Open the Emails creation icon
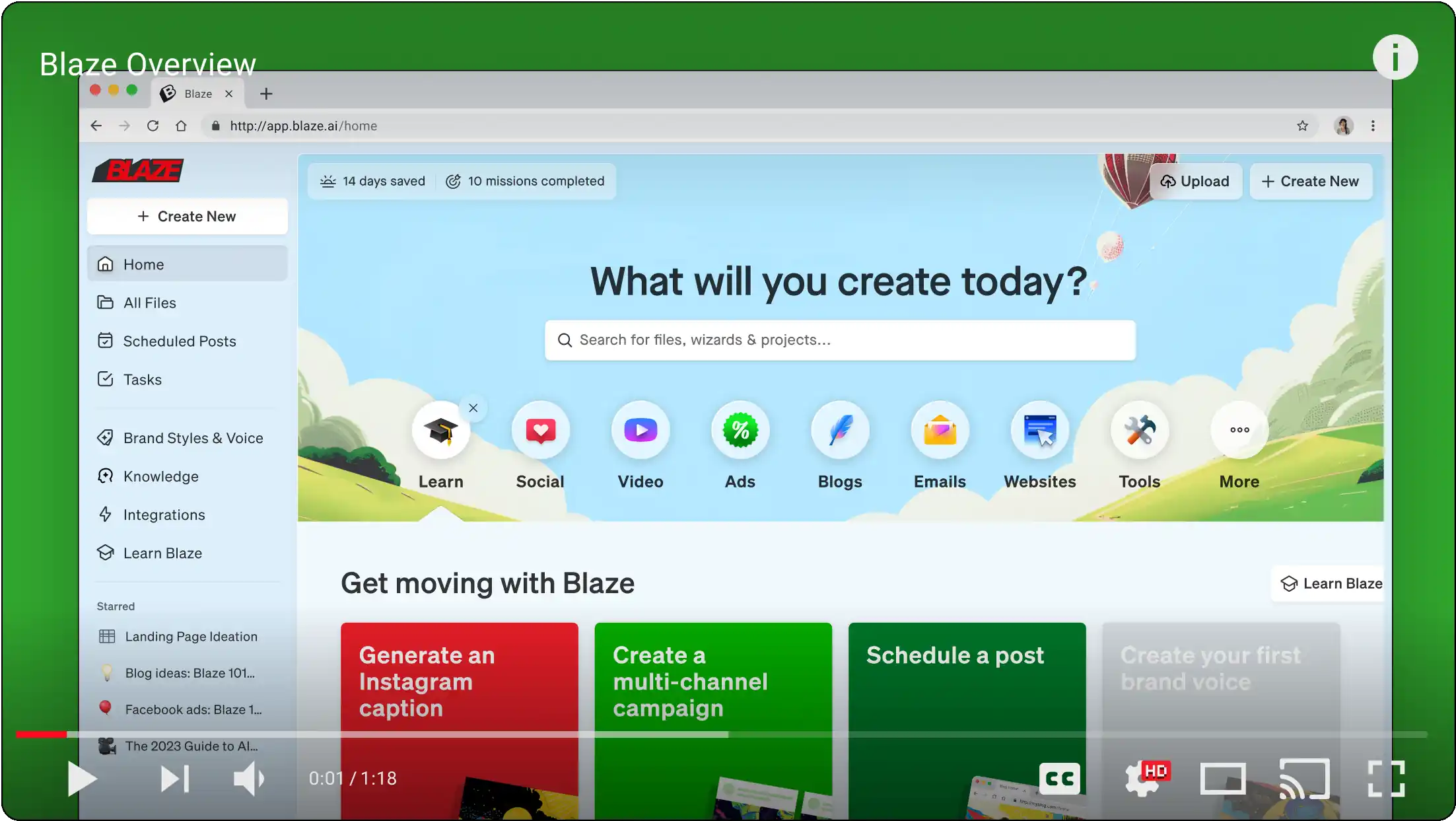 [x=940, y=430]
